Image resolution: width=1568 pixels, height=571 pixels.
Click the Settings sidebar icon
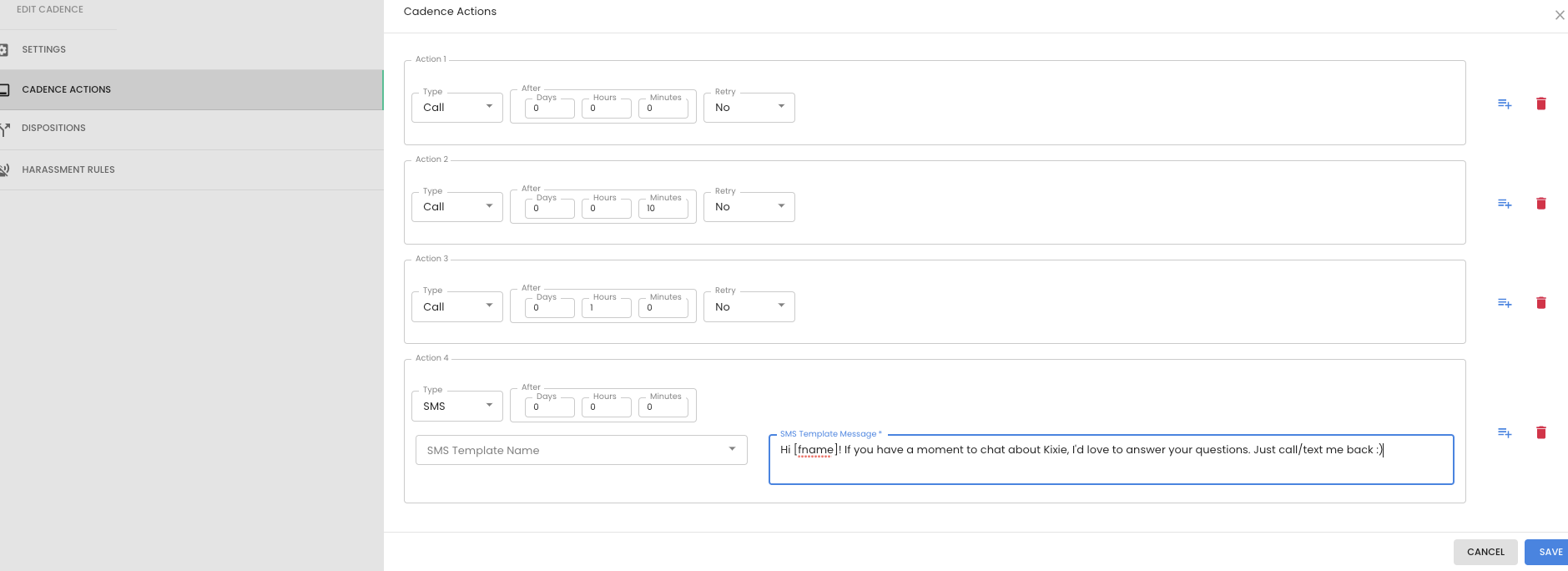point(3,50)
